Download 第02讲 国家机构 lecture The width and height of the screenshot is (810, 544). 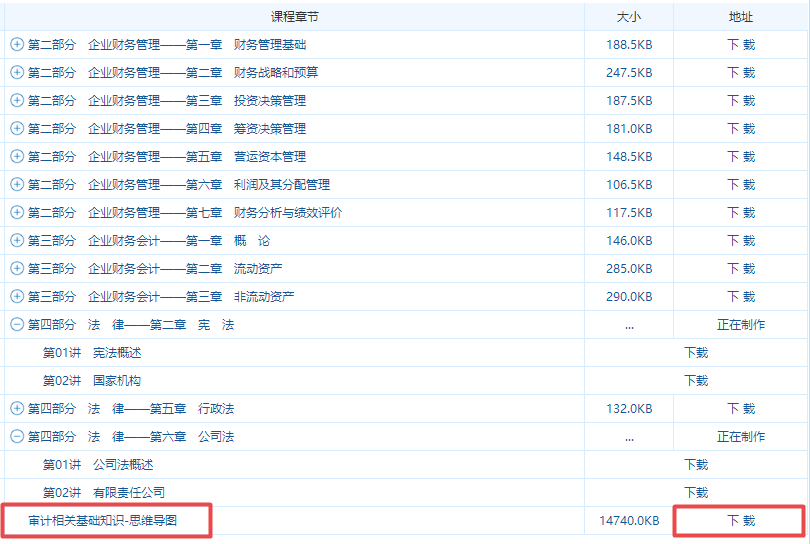point(696,381)
